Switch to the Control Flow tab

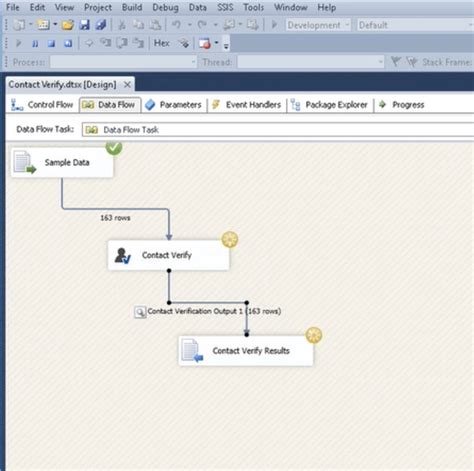(42, 105)
